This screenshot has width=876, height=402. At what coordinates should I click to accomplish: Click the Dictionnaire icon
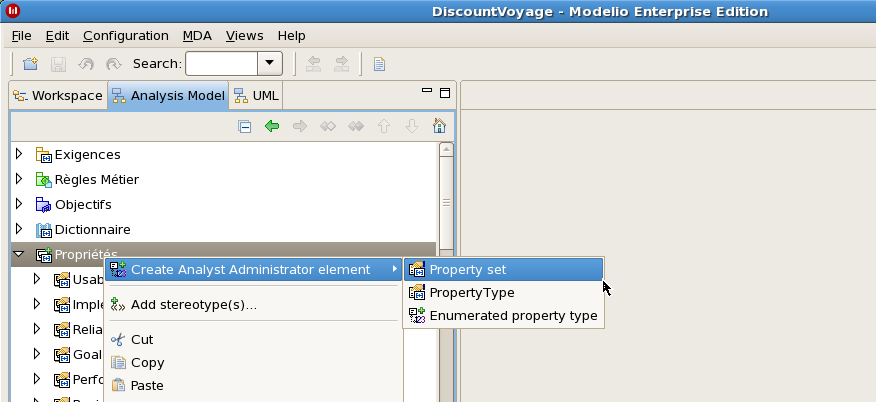44,230
